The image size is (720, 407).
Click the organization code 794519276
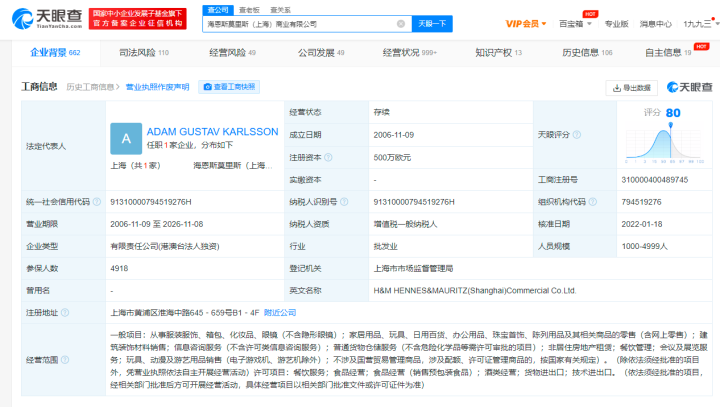pos(641,202)
